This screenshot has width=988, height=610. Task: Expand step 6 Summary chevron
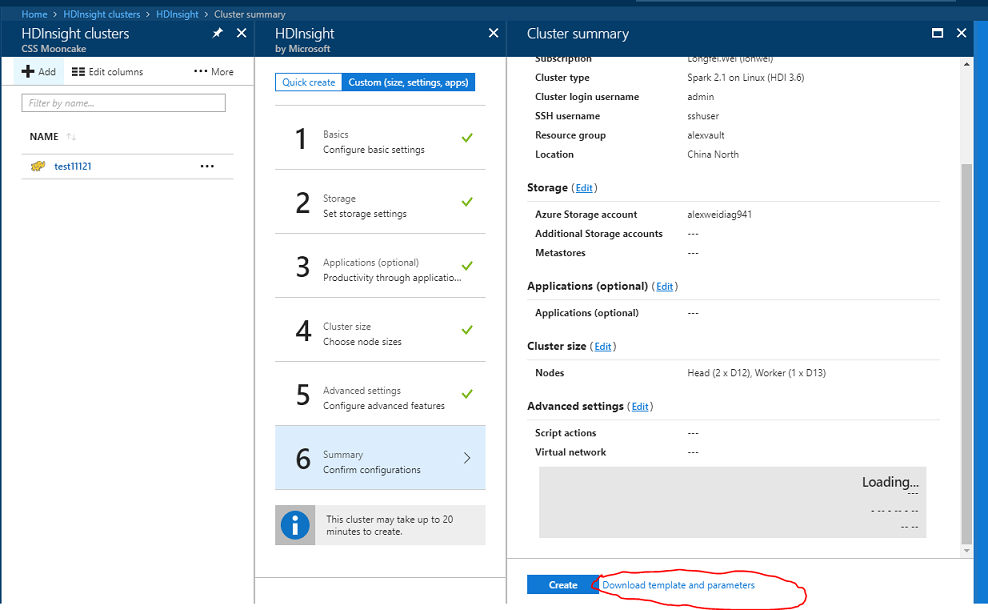point(466,458)
